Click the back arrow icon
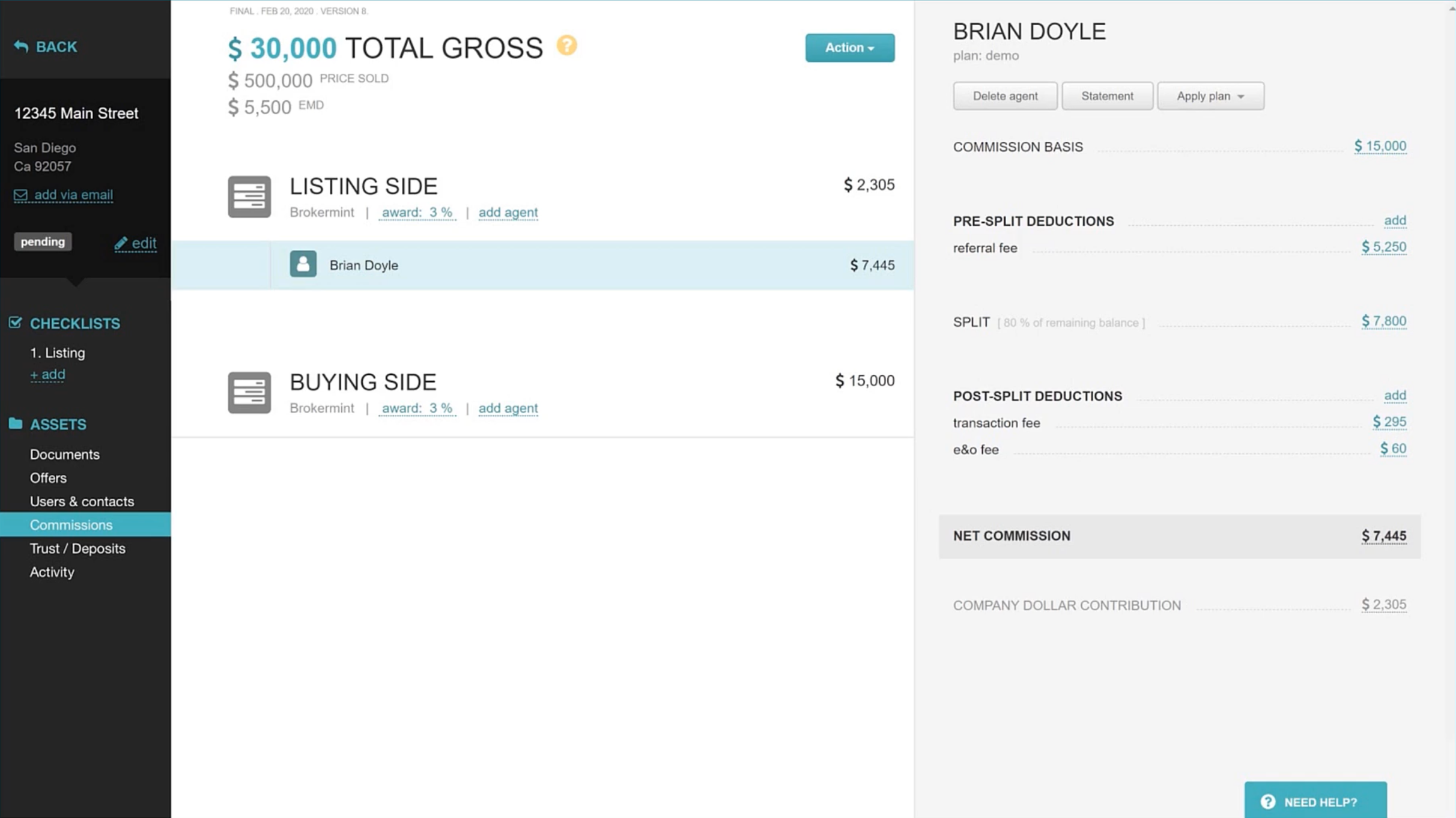The height and width of the screenshot is (818, 1456). pyautogui.click(x=21, y=46)
